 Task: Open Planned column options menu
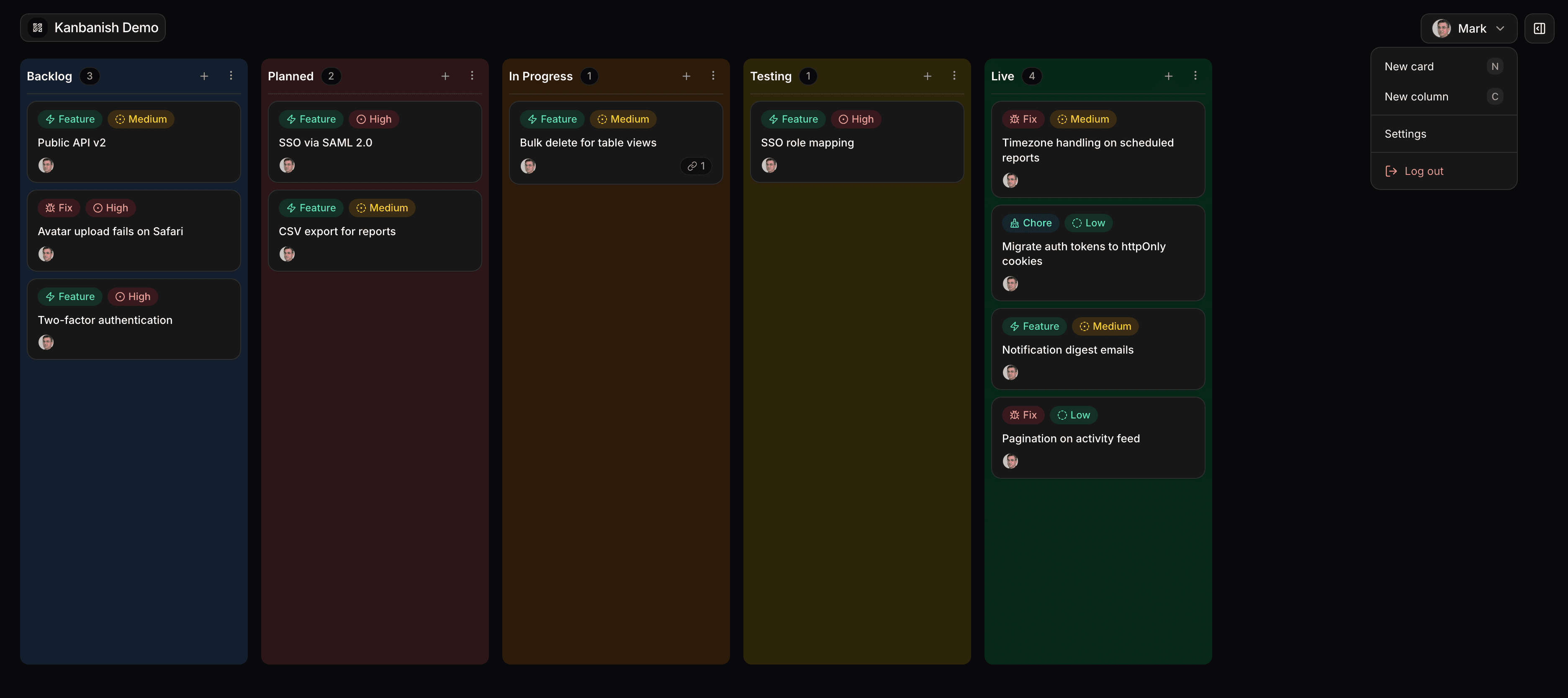coord(472,76)
